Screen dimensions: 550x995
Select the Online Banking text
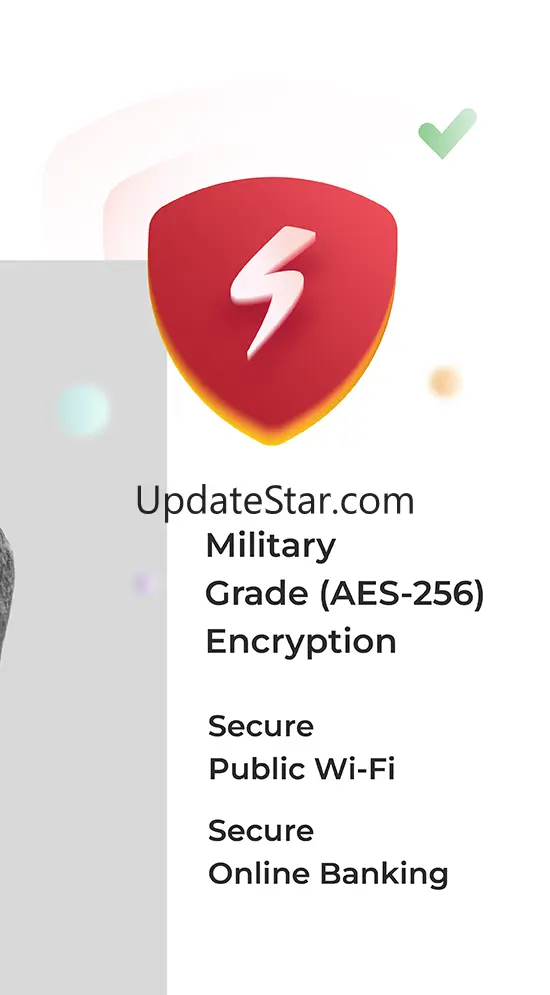coord(328,874)
